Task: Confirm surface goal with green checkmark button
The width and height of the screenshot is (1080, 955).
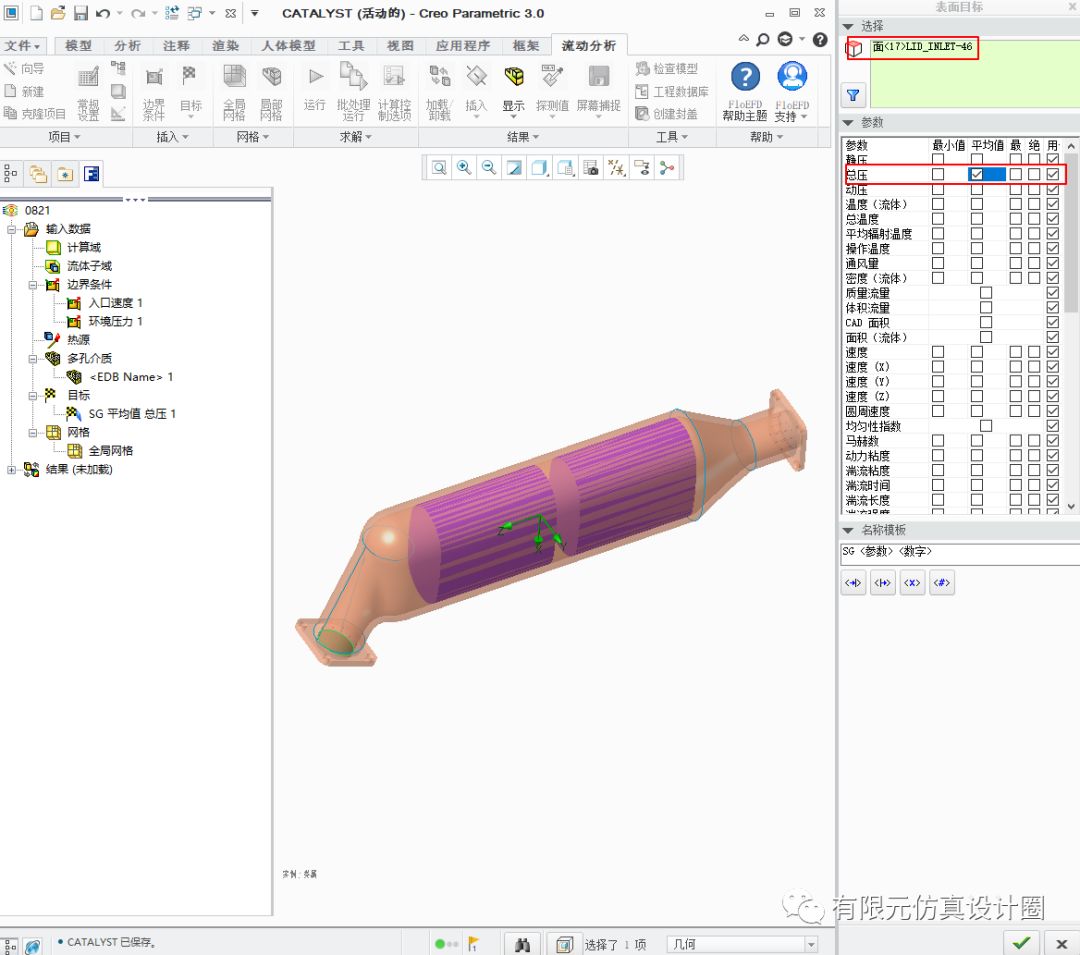Action: pos(1021,942)
